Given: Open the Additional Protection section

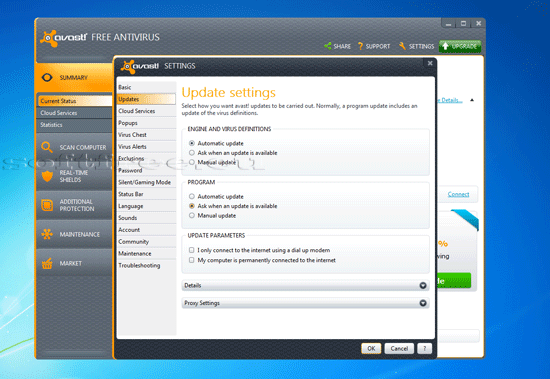Looking at the screenshot, I should click(x=74, y=205).
